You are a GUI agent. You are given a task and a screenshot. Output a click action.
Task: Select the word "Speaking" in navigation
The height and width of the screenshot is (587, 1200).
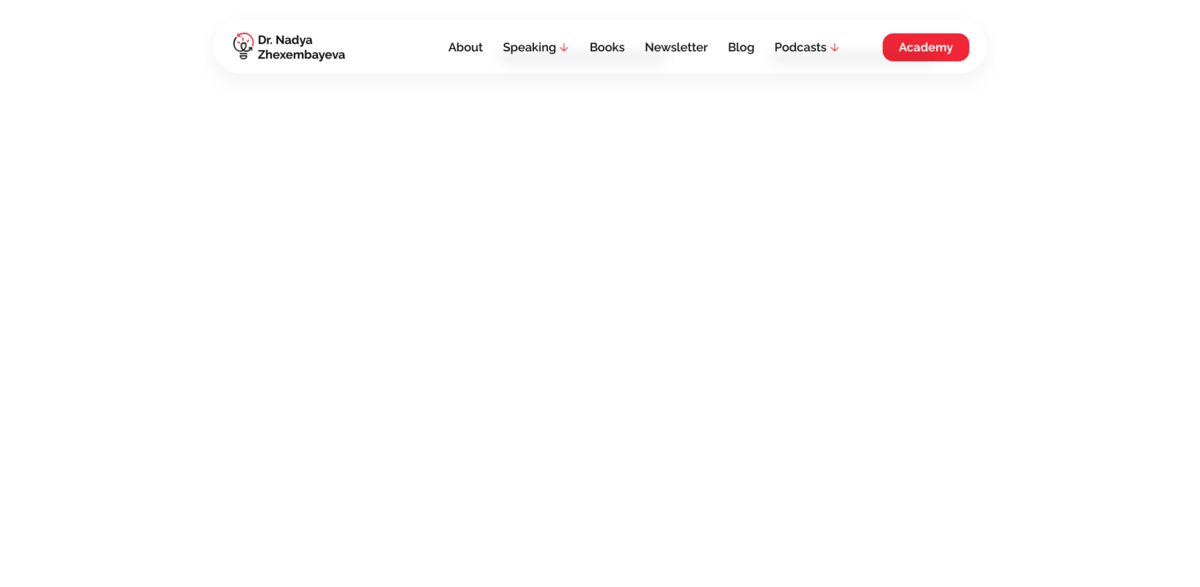529,47
